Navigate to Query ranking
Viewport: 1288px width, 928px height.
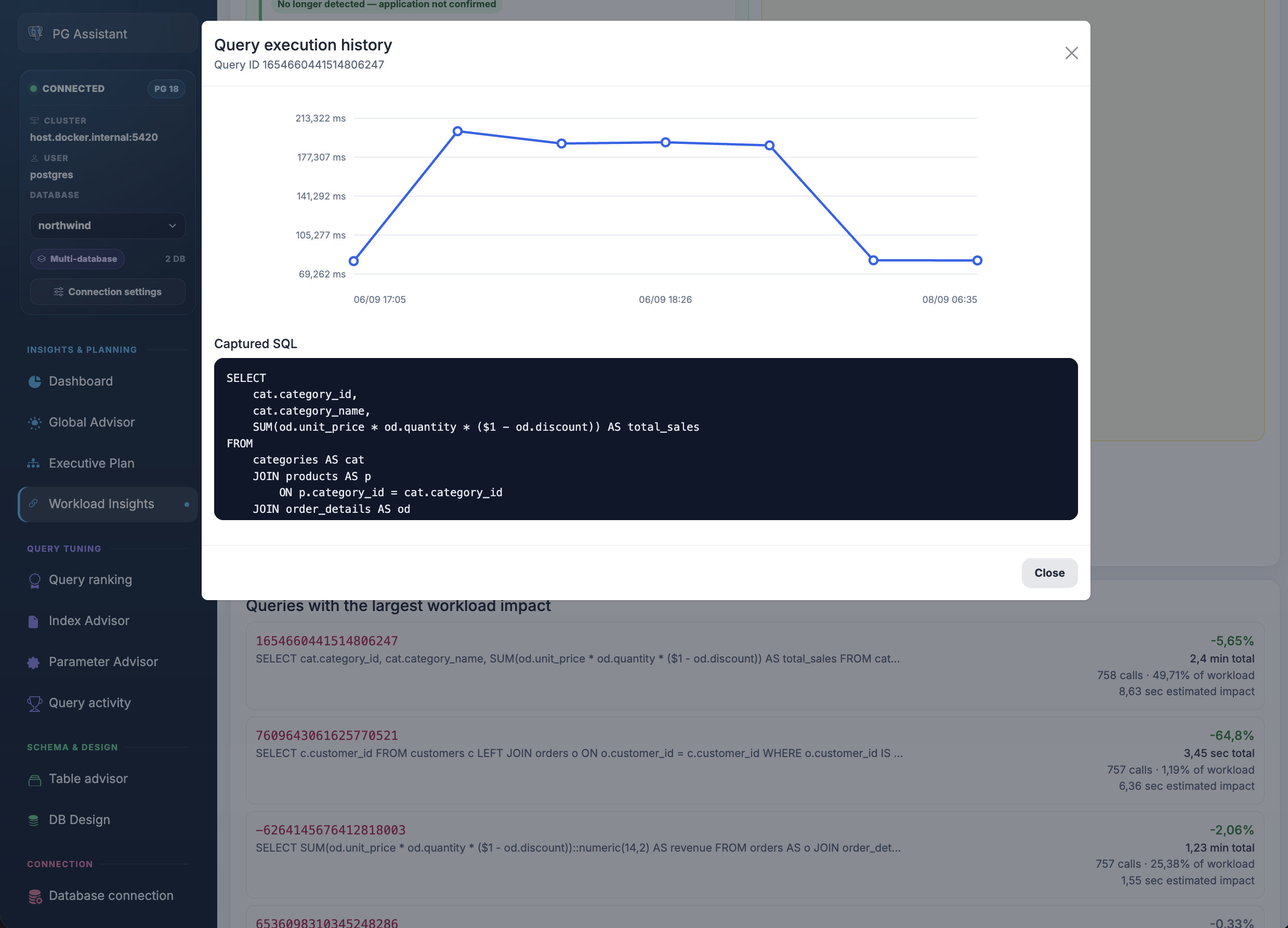107,580
